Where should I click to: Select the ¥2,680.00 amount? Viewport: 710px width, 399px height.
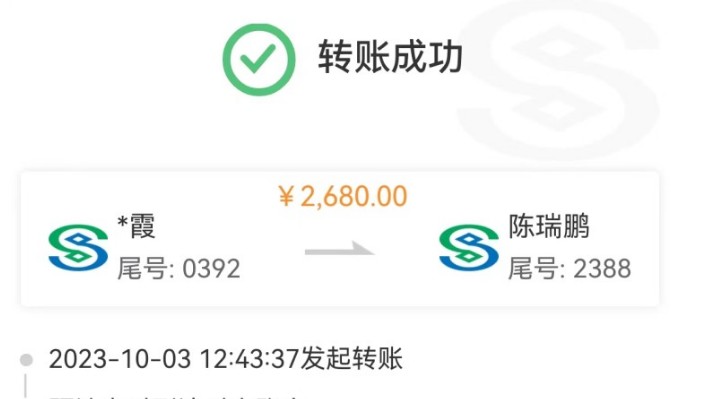pos(343,196)
